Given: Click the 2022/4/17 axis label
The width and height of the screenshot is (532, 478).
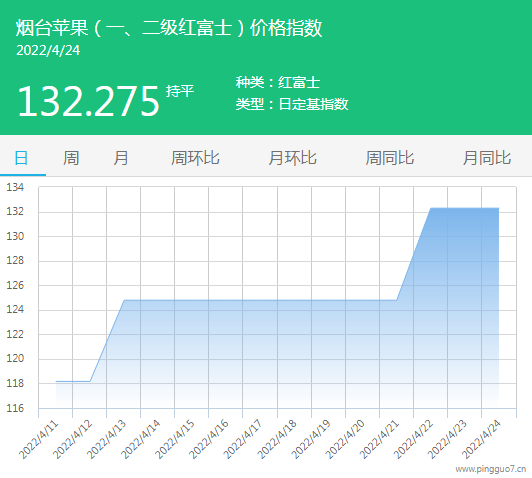Looking at the screenshot, I should [x=243, y=439].
